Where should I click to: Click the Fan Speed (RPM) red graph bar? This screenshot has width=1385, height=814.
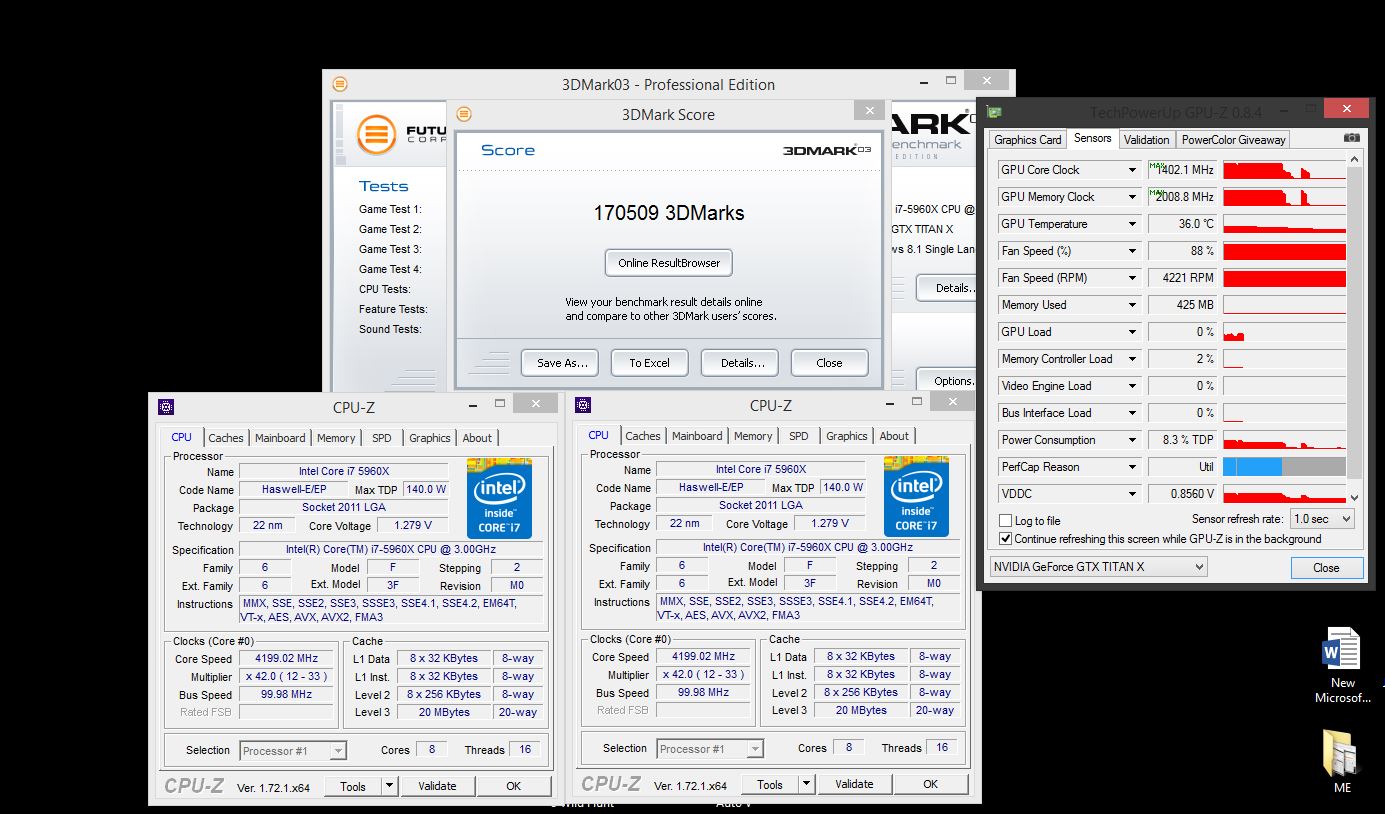click(1284, 278)
